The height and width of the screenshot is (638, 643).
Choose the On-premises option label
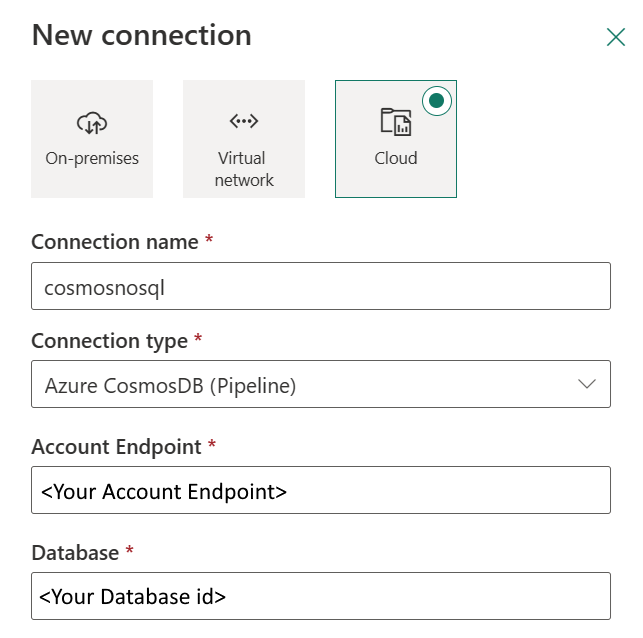pyautogui.click(x=92, y=158)
